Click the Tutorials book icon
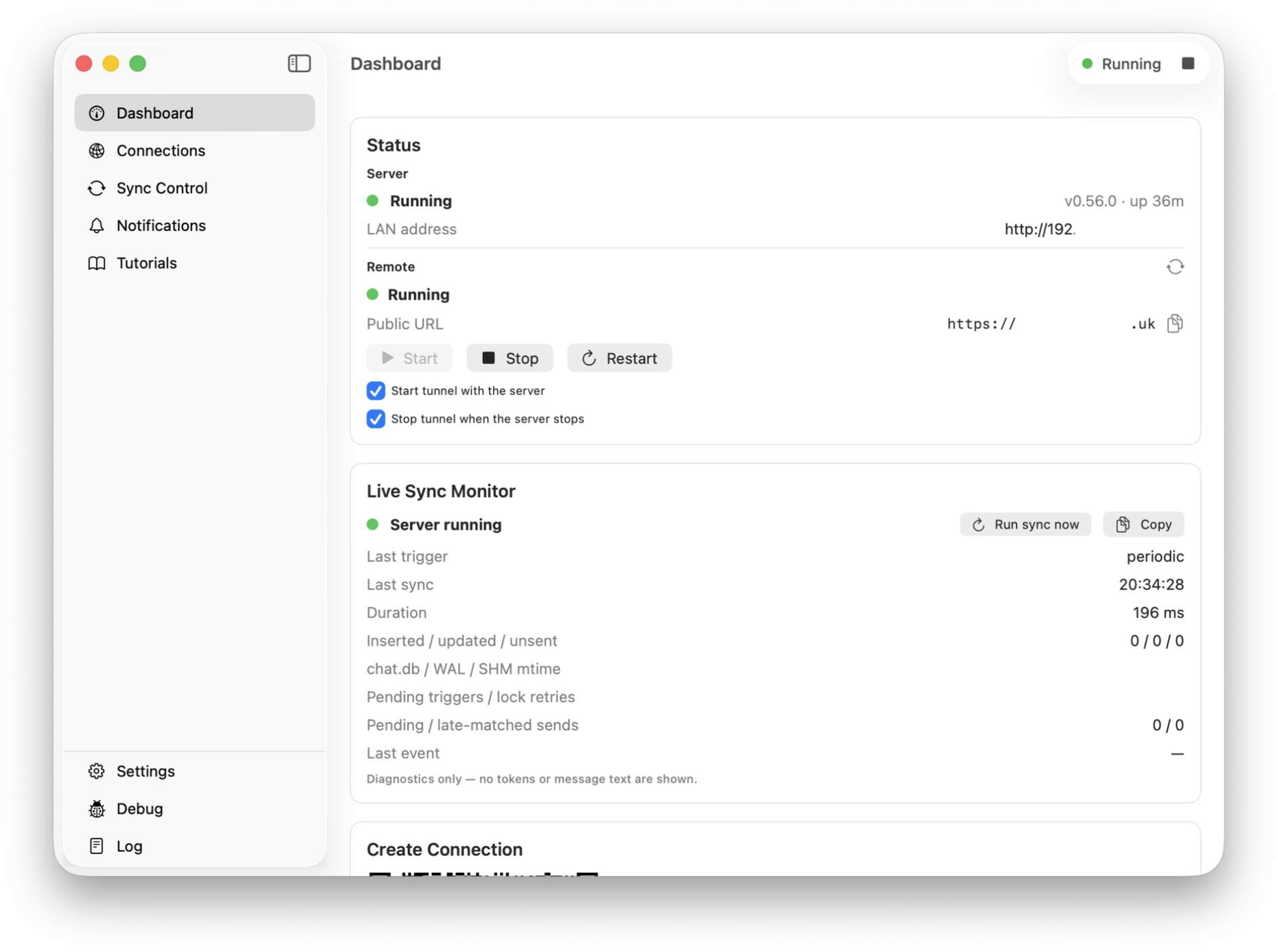The image size is (1277, 952). click(x=97, y=263)
